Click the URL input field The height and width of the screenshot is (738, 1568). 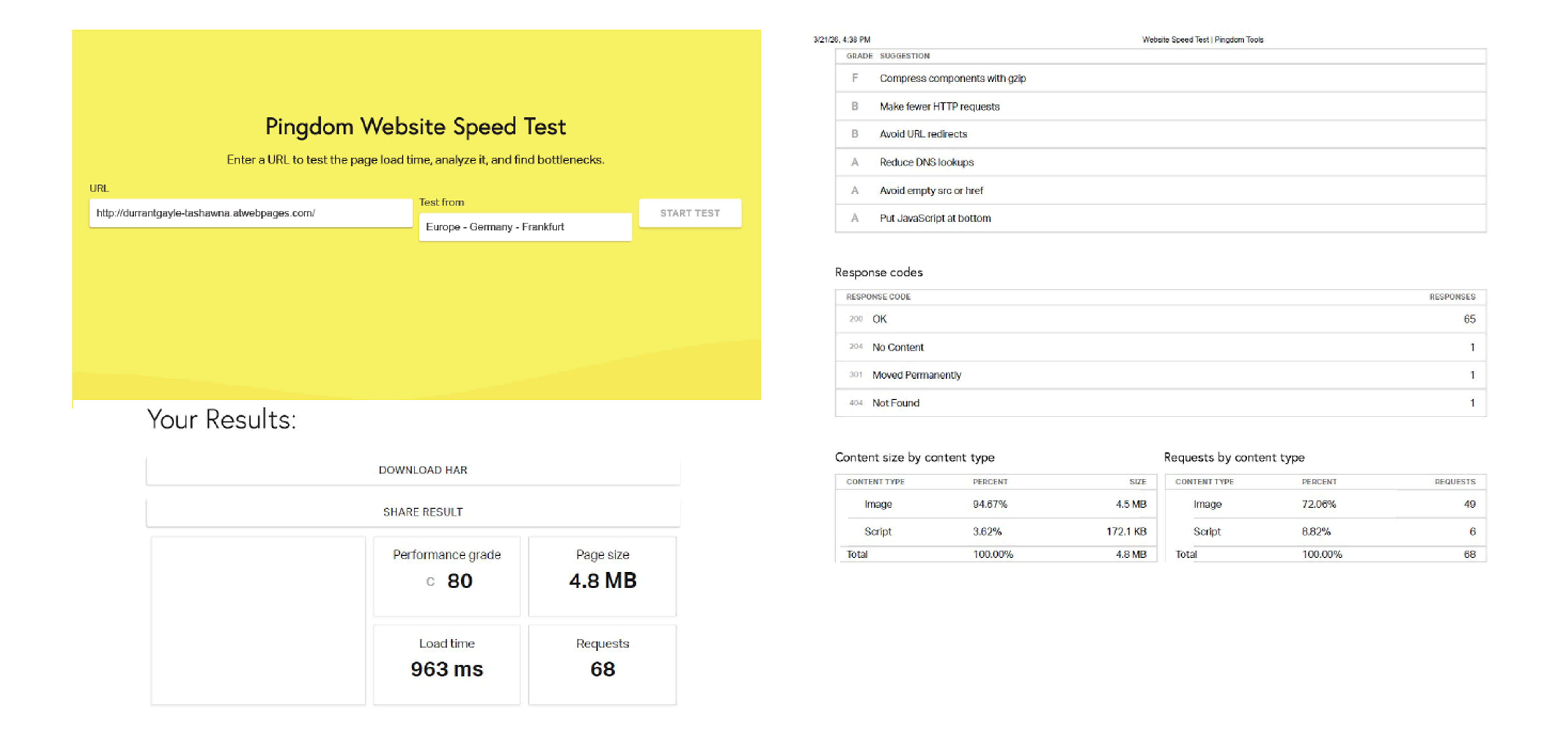(251, 213)
